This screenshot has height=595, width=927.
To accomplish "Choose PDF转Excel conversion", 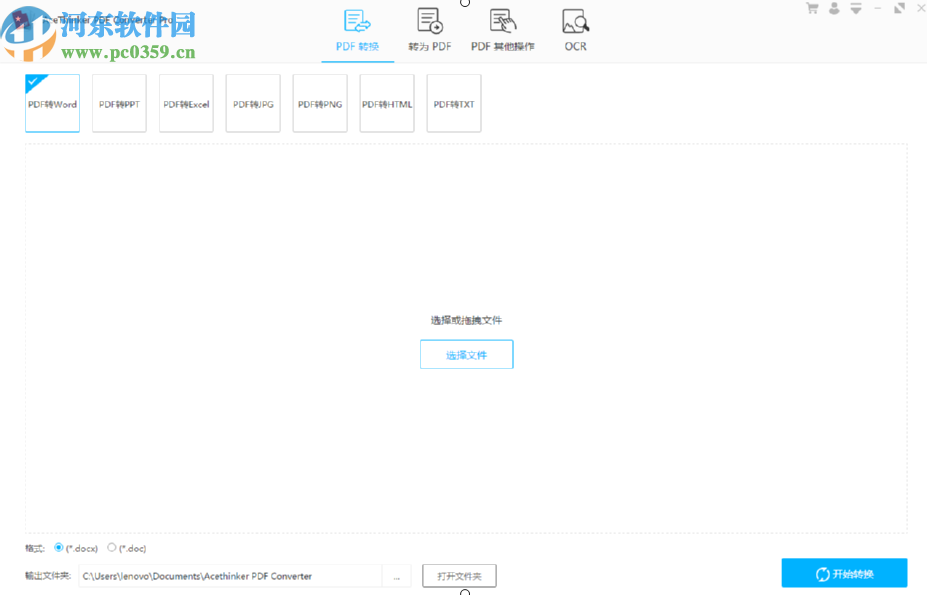I will click(186, 104).
